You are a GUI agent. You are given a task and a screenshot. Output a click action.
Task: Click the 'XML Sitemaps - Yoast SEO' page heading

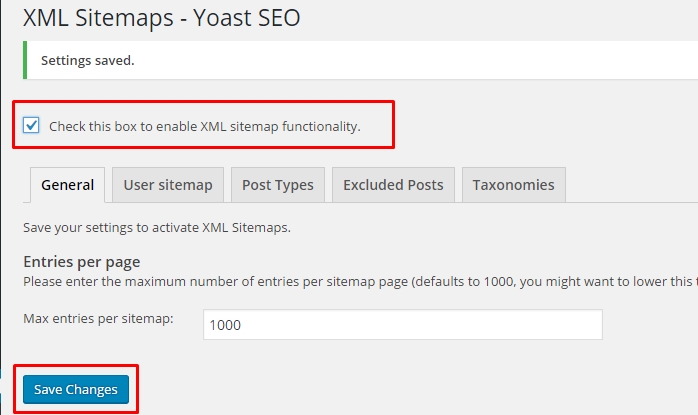(x=162, y=18)
